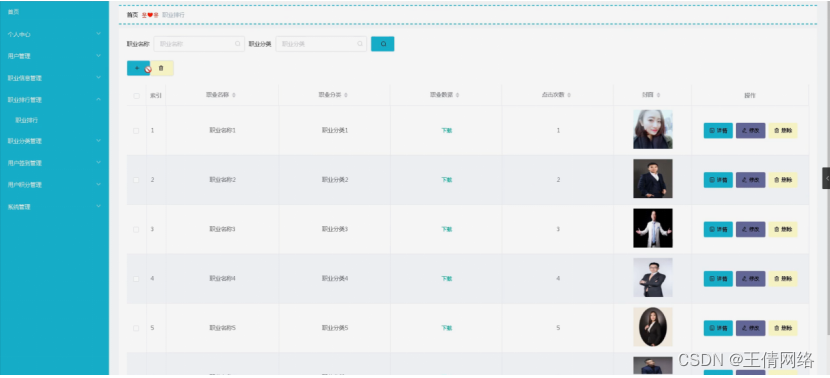Expand 职业信息管理 sidebar chevron
Image resolution: width=830 pixels, height=378 pixels.
[x=98, y=78]
